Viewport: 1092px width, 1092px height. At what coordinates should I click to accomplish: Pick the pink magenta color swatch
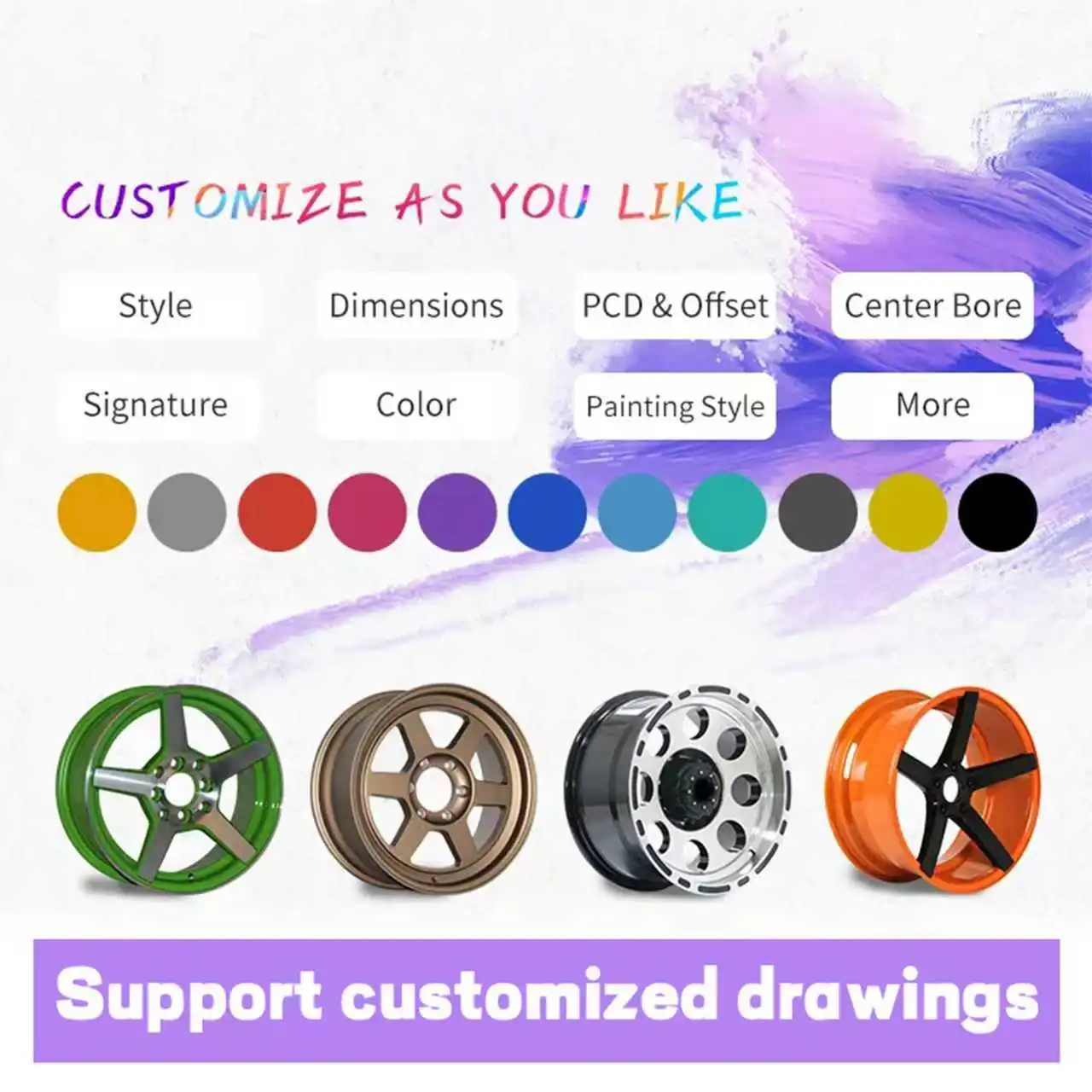[367, 512]
